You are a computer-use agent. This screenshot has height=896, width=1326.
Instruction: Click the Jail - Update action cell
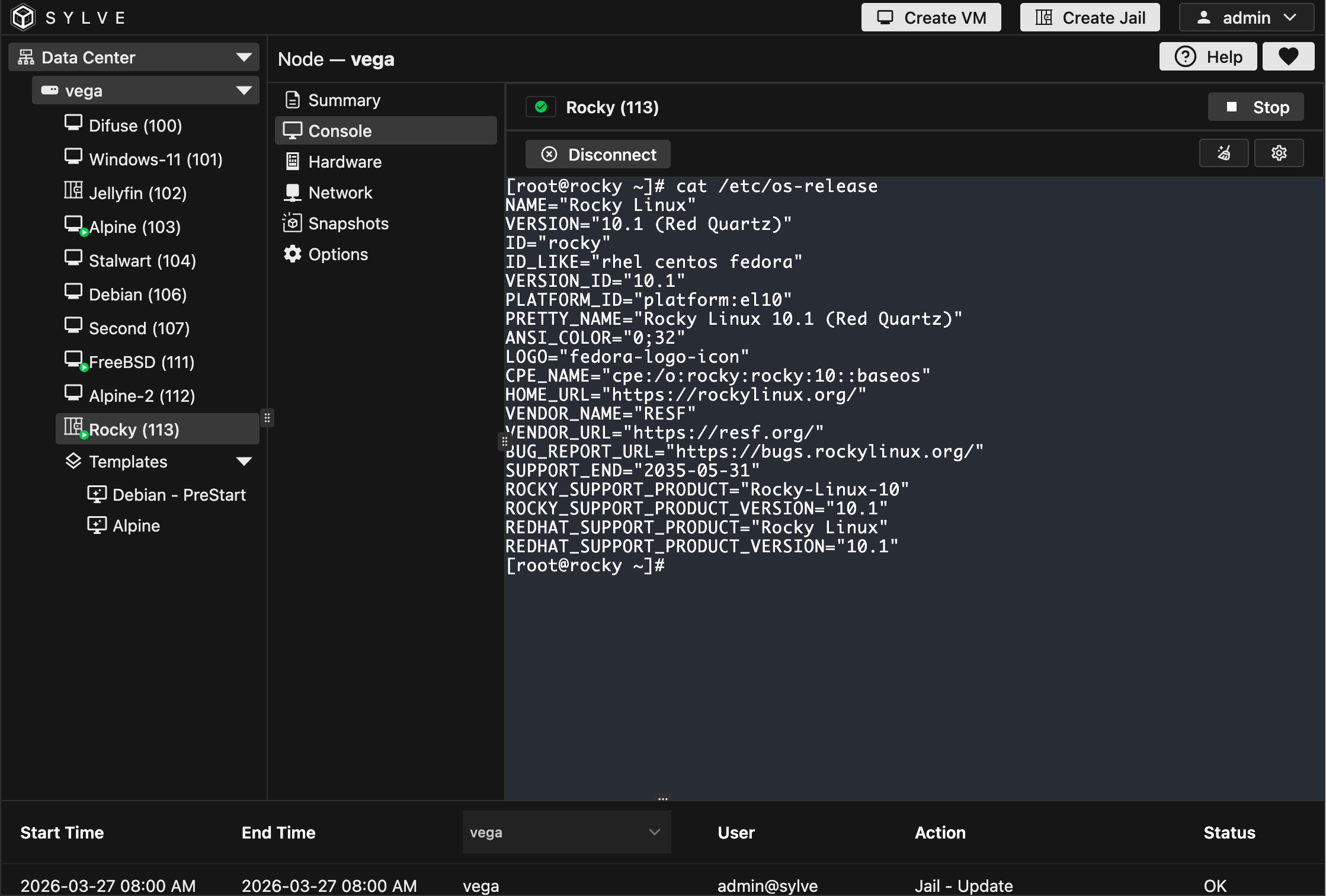click(964, 885)
